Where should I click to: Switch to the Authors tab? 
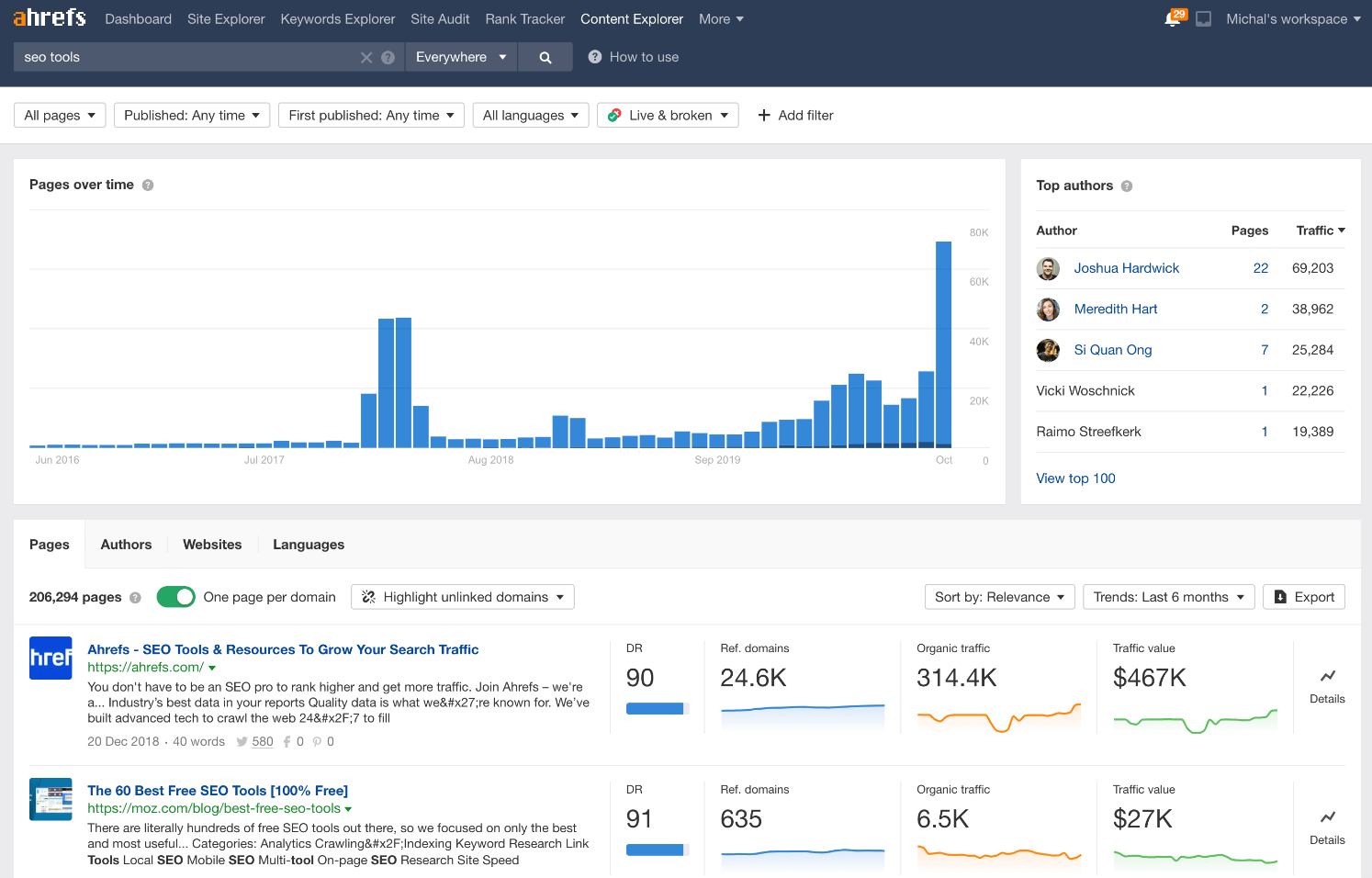(126, 545)
